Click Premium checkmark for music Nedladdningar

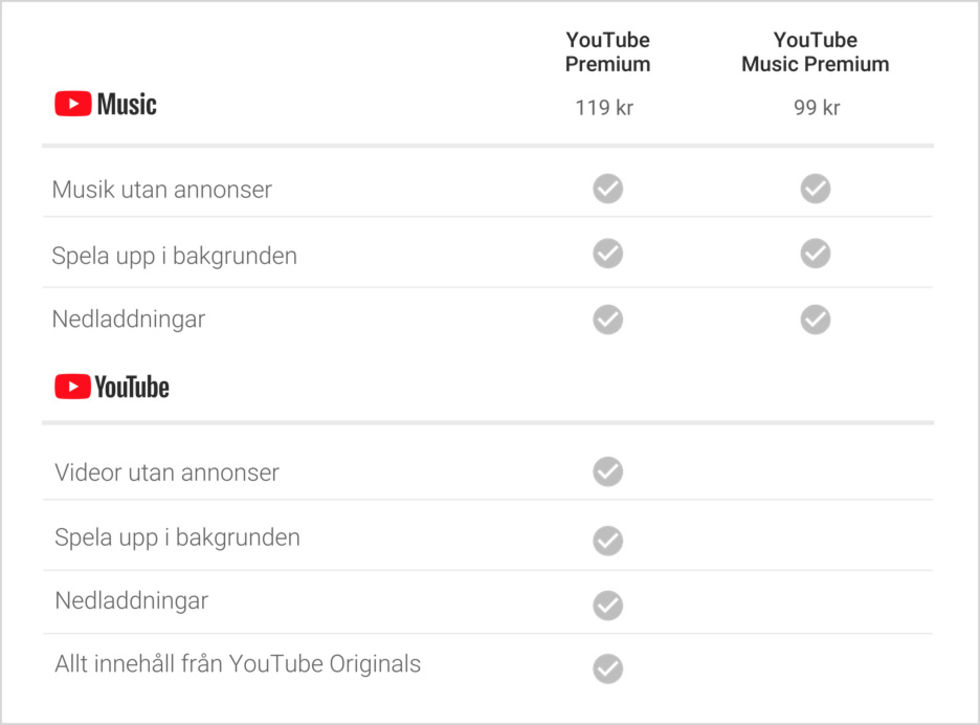[x=607, y=319]
